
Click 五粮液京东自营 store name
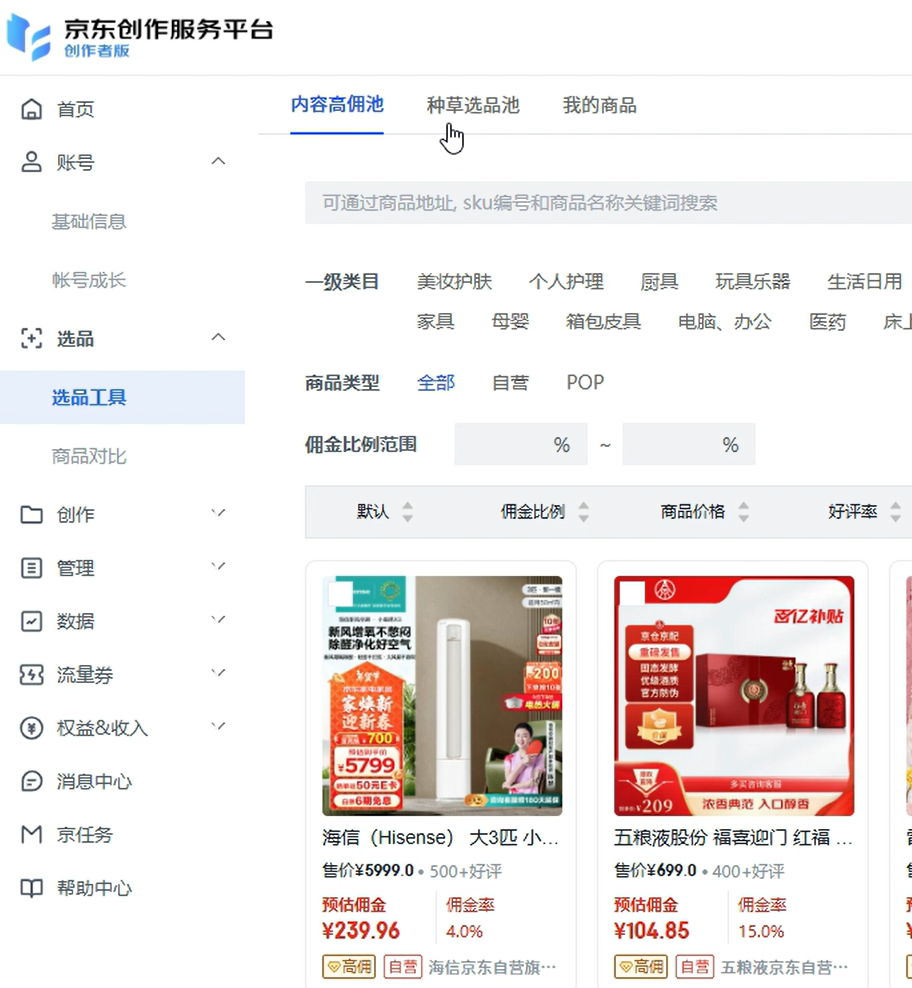coord(784,967)
